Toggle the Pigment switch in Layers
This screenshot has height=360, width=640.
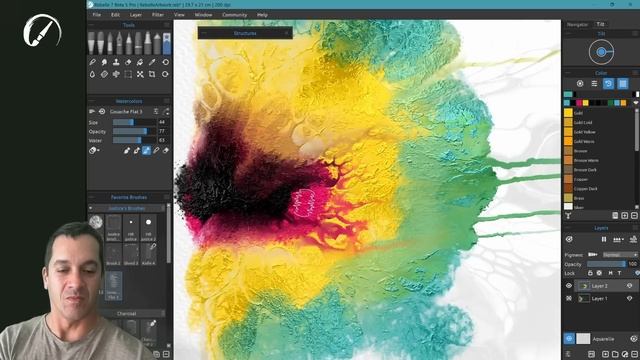592,254
